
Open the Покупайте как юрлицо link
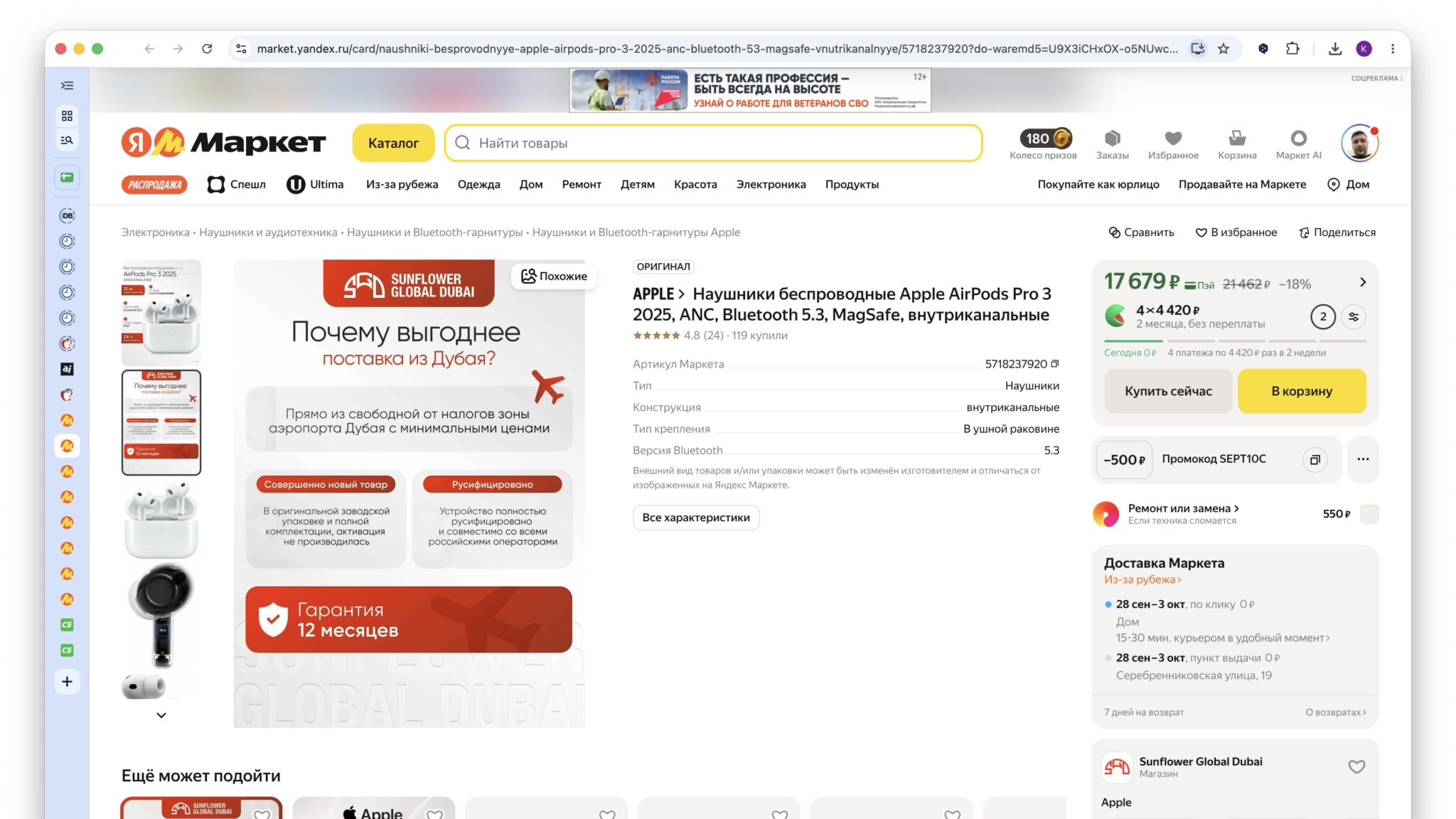tap(1098, 185)
